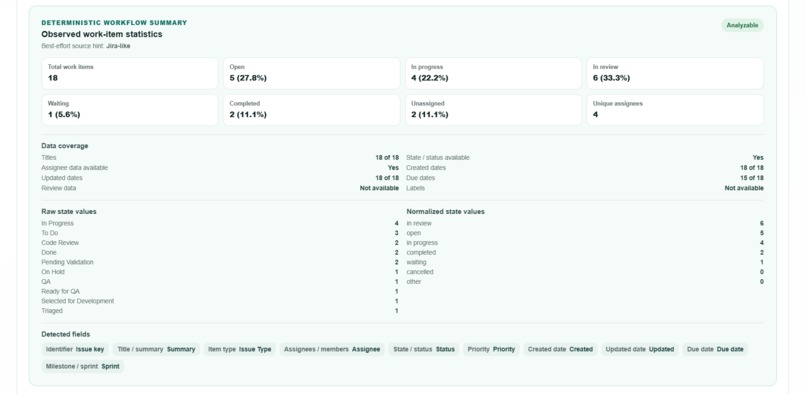
Task: Click the Selected for Development row
Action: click(x=220, y=301)
